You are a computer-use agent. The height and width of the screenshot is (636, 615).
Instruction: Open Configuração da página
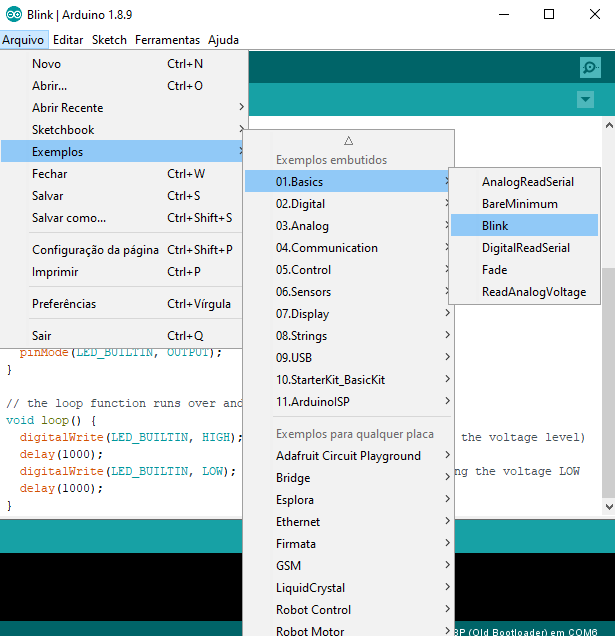(122, 249)
